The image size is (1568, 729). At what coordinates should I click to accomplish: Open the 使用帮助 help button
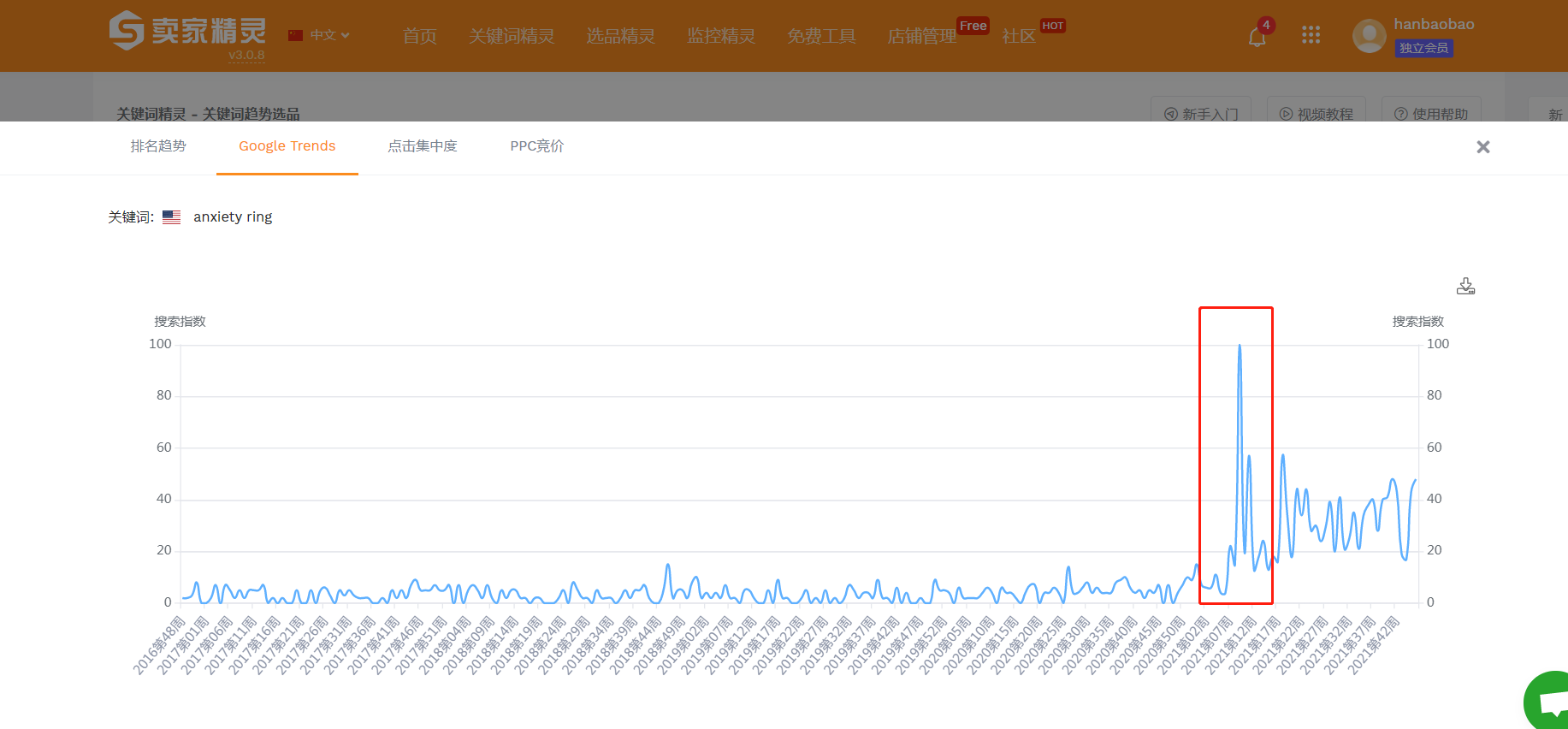coord(1431,114)
